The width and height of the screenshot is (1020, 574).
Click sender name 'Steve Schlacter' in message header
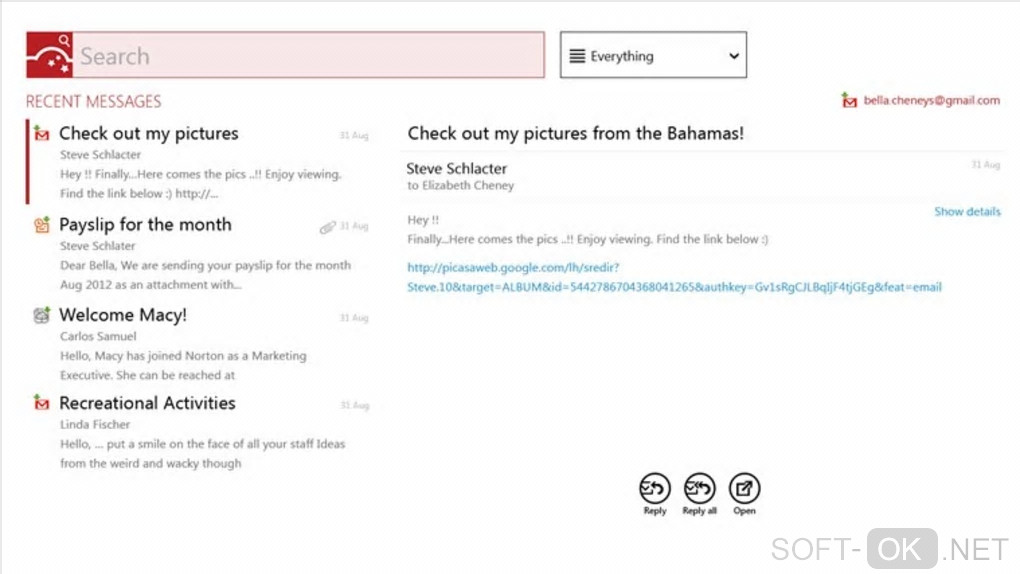tap(456, 169)
